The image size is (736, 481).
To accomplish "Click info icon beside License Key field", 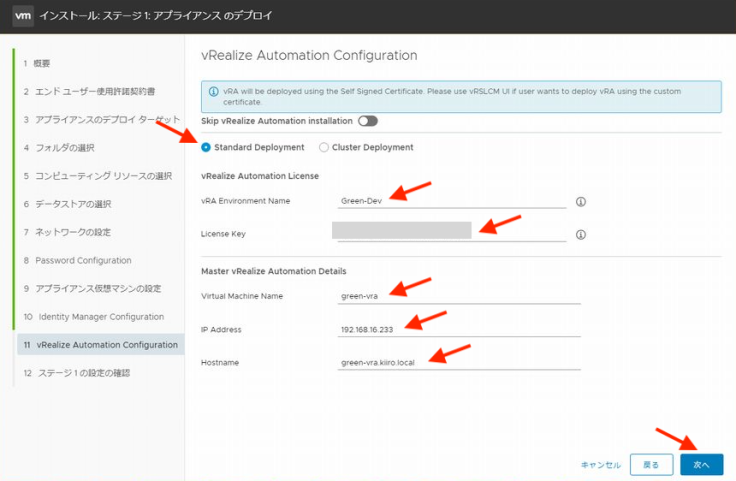I will 581,235.
